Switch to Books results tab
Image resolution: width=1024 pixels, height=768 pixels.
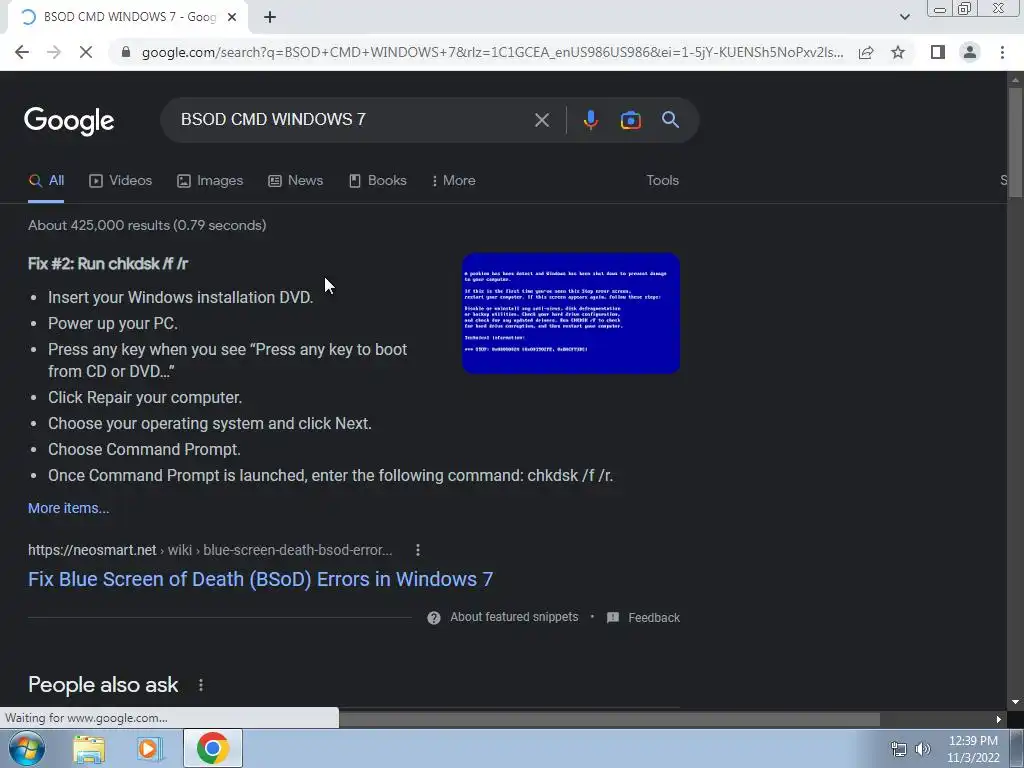pyautogui.click(x=378, y=181)
